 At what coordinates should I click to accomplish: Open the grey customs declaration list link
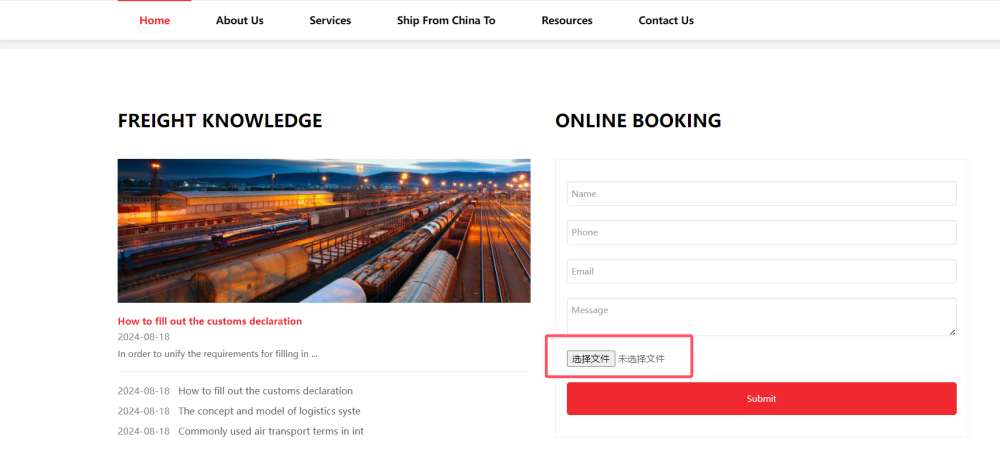[x=265, y=391]
